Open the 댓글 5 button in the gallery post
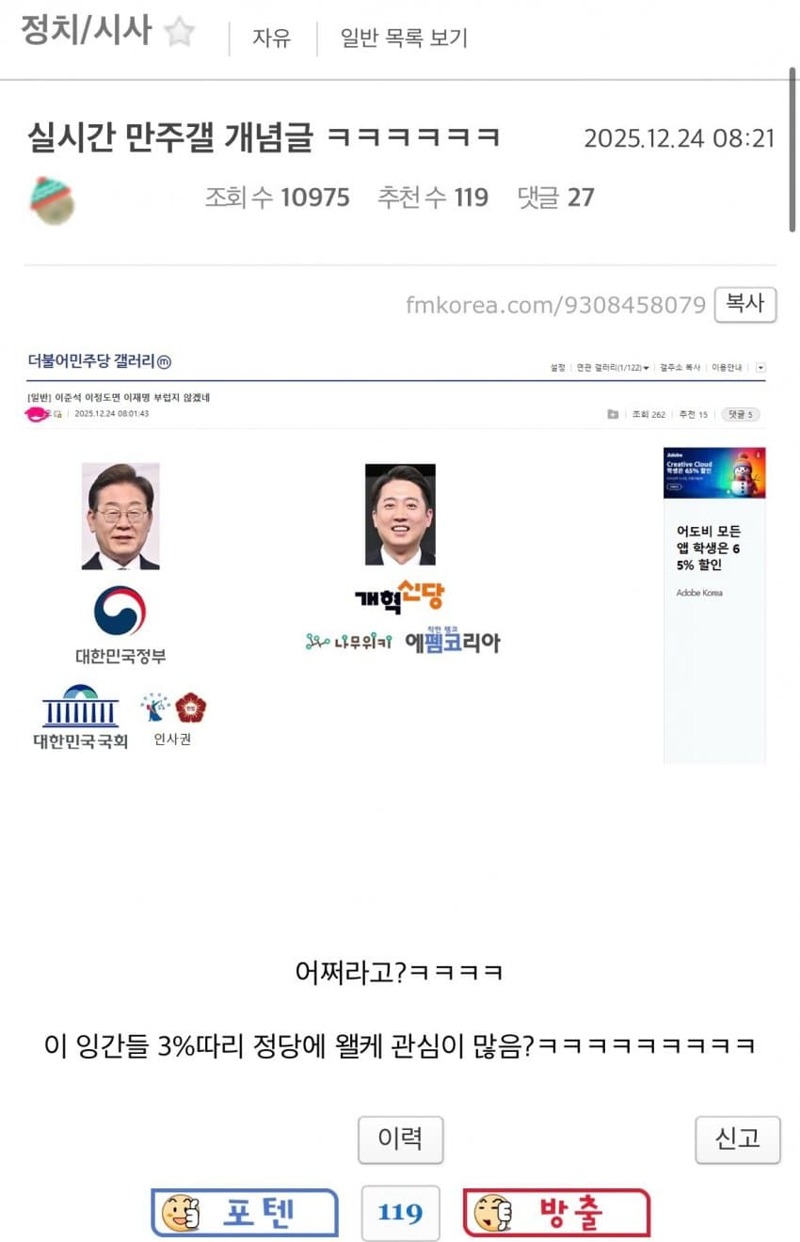Screen dimensions: 800x1242 click(x=742, y=414)
